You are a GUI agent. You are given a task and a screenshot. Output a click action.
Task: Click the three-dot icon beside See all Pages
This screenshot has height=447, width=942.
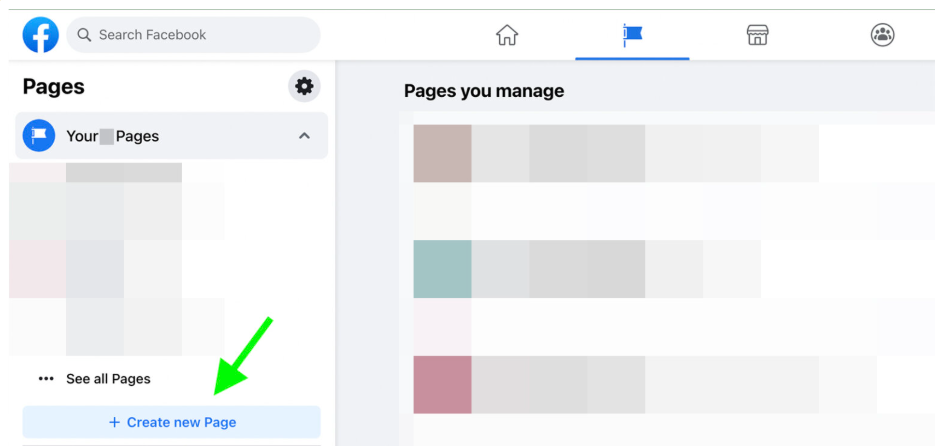(45, 379)
